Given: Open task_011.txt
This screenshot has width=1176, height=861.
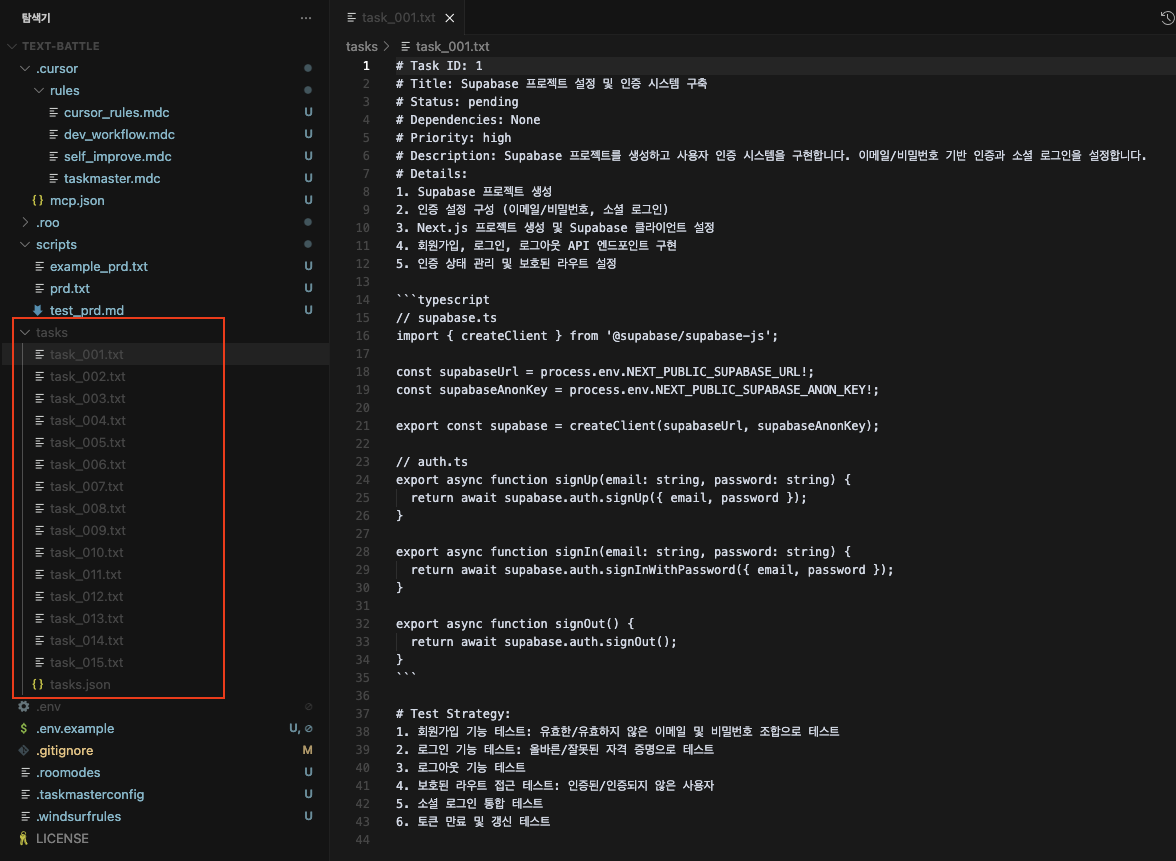Looking at the screenshot, I should 86,574.
